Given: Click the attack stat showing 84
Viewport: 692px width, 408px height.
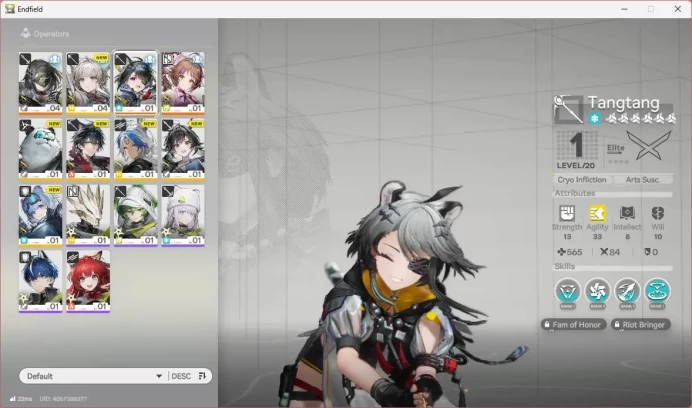Looking at the screenshot, I should (x=610, y=252).
